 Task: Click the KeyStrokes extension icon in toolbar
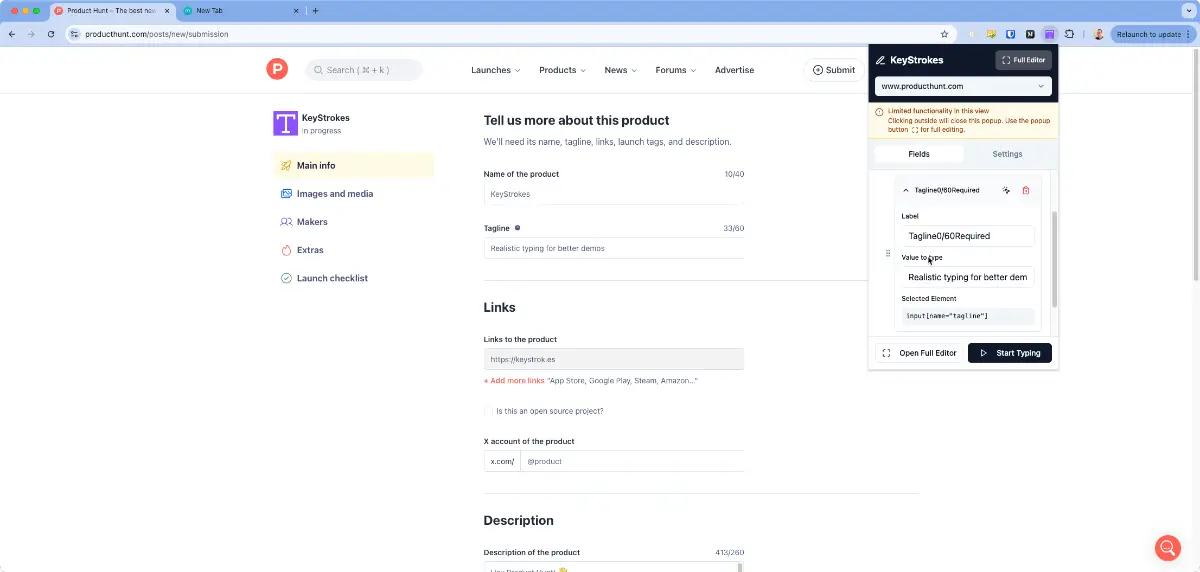1049,34
